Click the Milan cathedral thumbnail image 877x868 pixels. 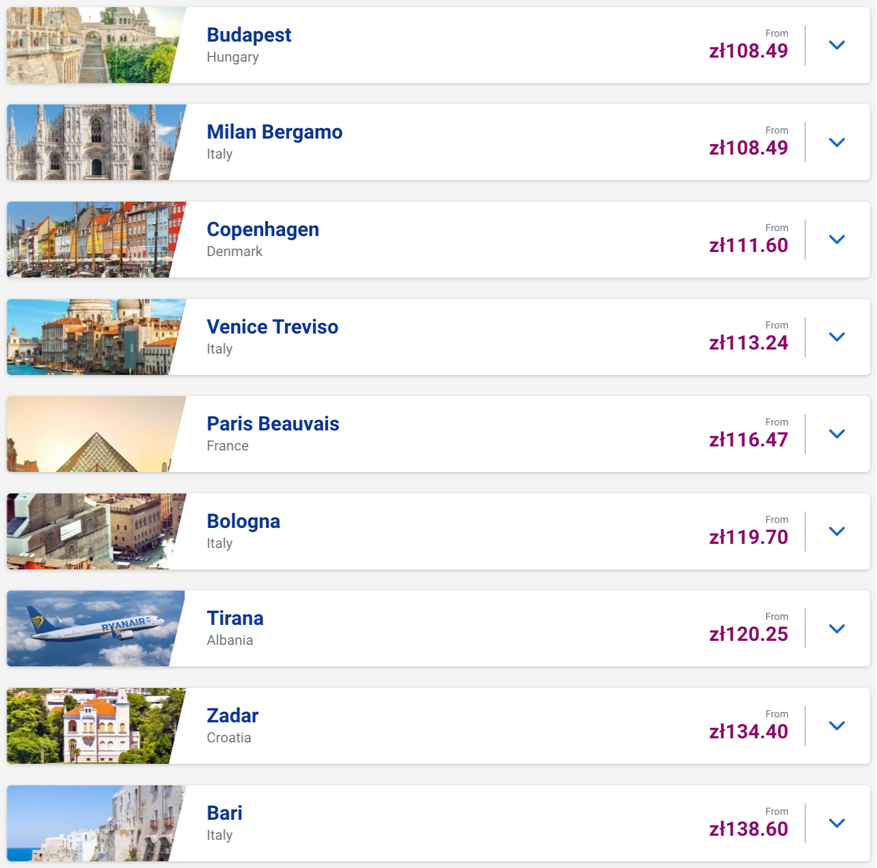coord(95,142)
